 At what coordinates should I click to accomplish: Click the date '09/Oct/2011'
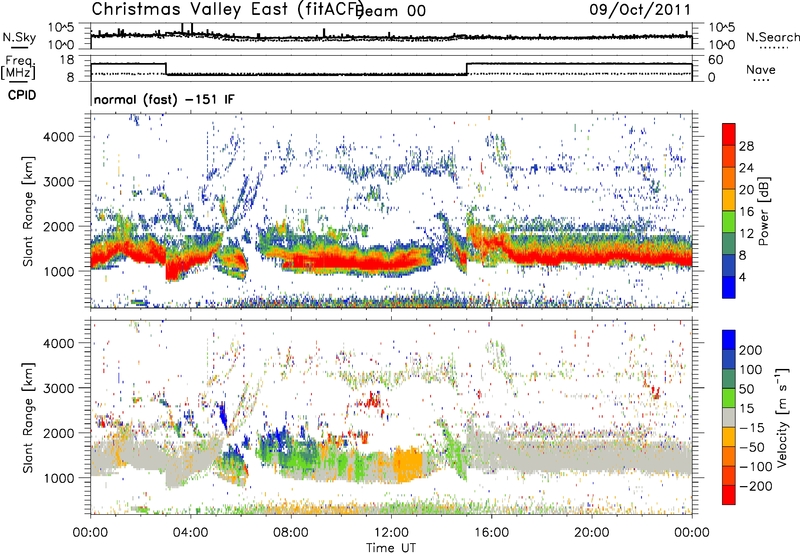coord(640,10)
